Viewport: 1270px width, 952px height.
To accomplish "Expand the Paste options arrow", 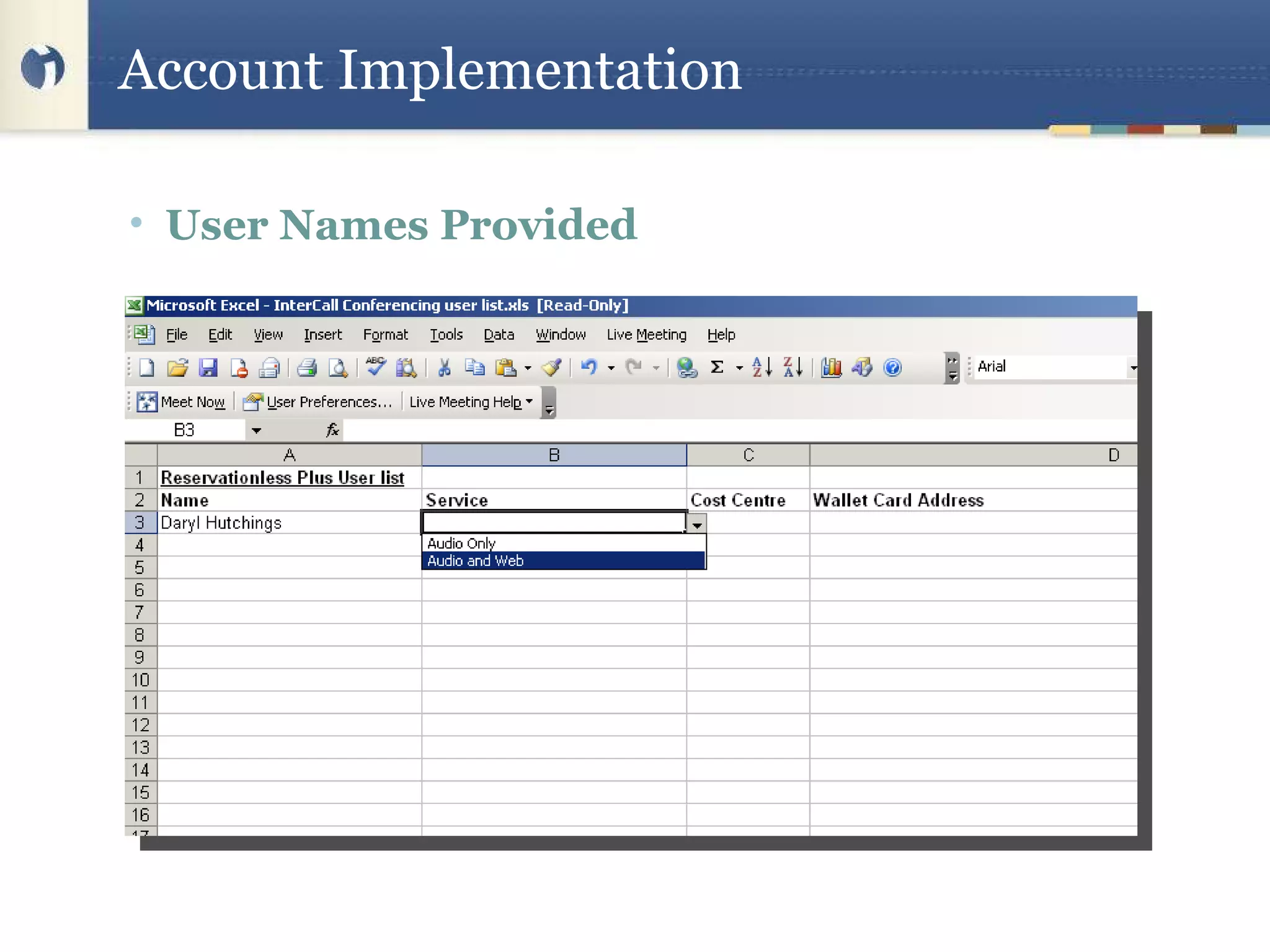I will (x=528, y=368).
